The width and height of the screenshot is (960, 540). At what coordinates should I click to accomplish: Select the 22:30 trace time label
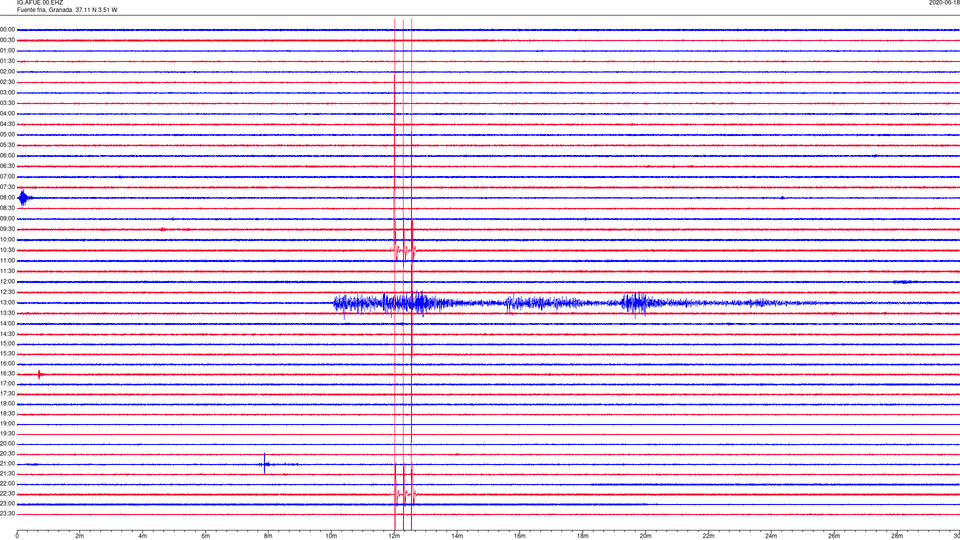point(7,493)
